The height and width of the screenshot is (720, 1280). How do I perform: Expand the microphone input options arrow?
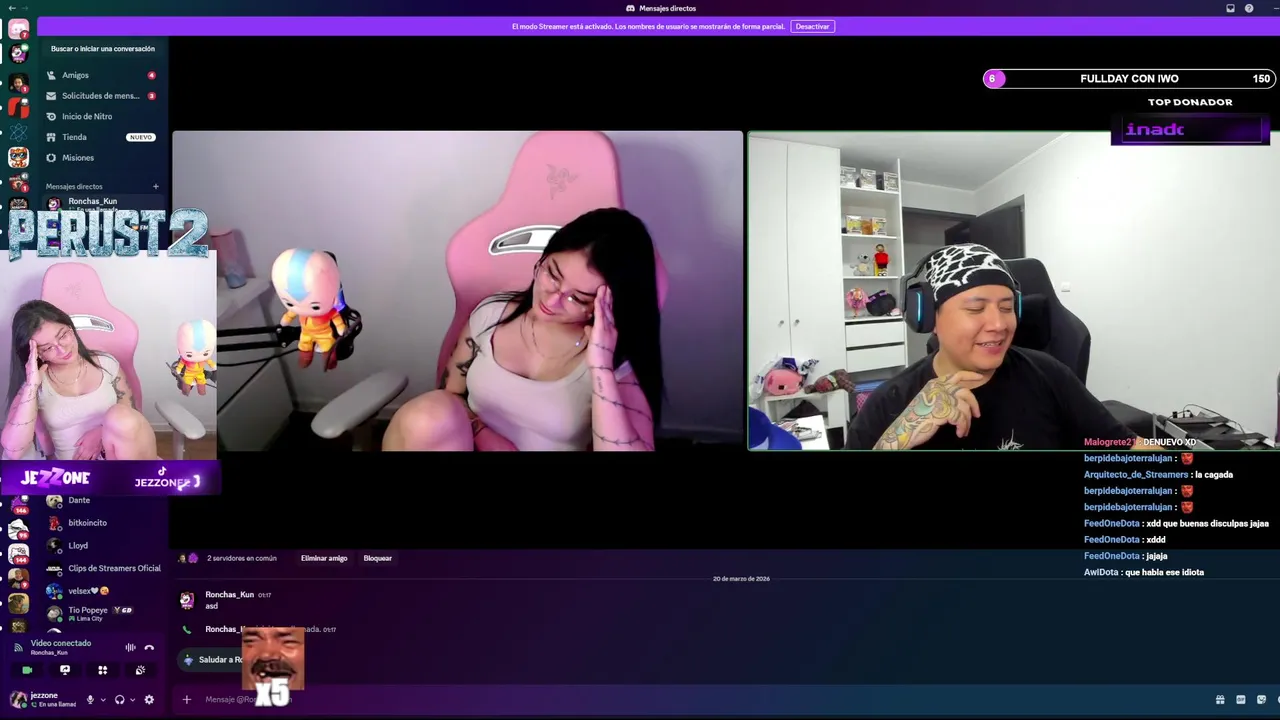(x=102, y=700)
